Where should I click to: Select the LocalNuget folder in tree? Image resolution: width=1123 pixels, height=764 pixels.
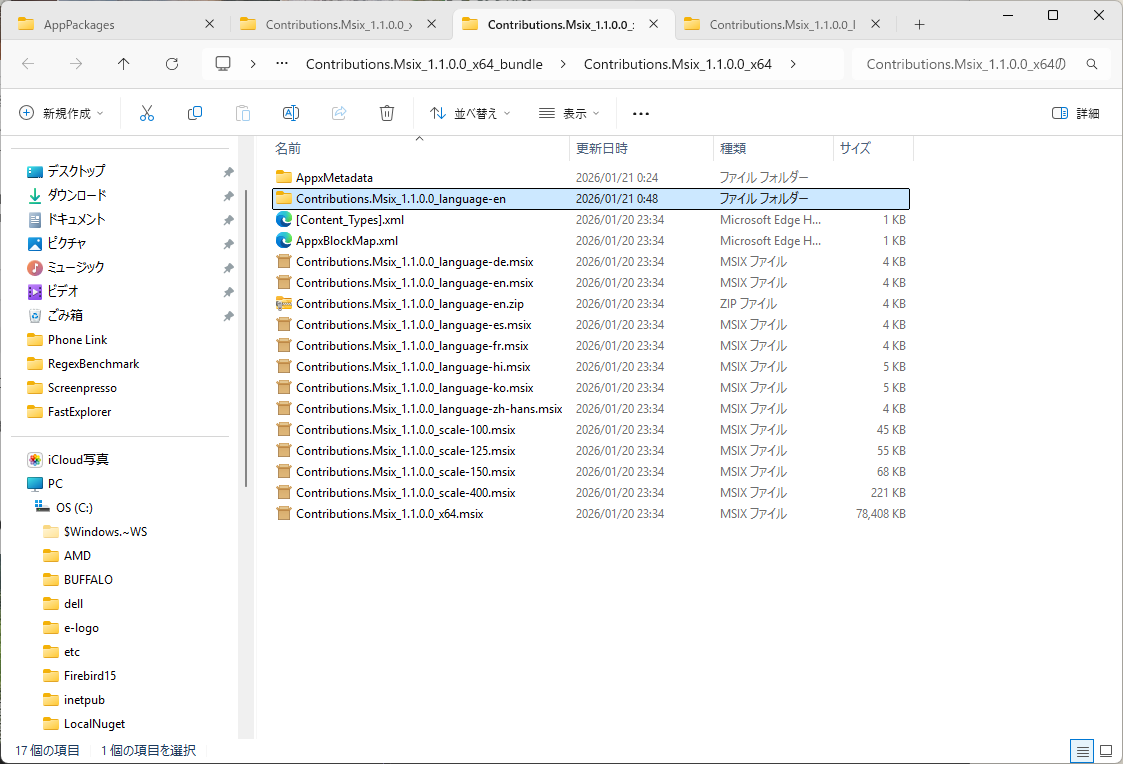coord(94,724)
